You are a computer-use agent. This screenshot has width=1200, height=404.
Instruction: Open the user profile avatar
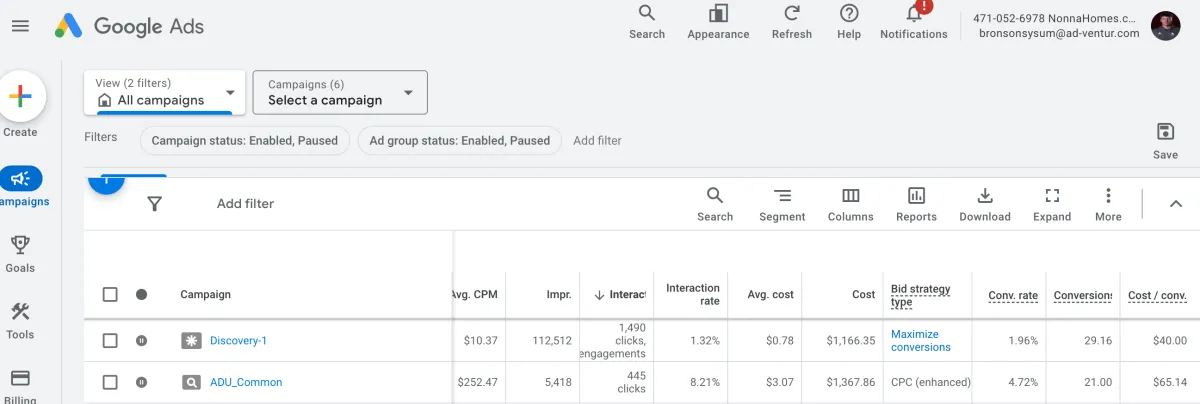(1166, 26)
